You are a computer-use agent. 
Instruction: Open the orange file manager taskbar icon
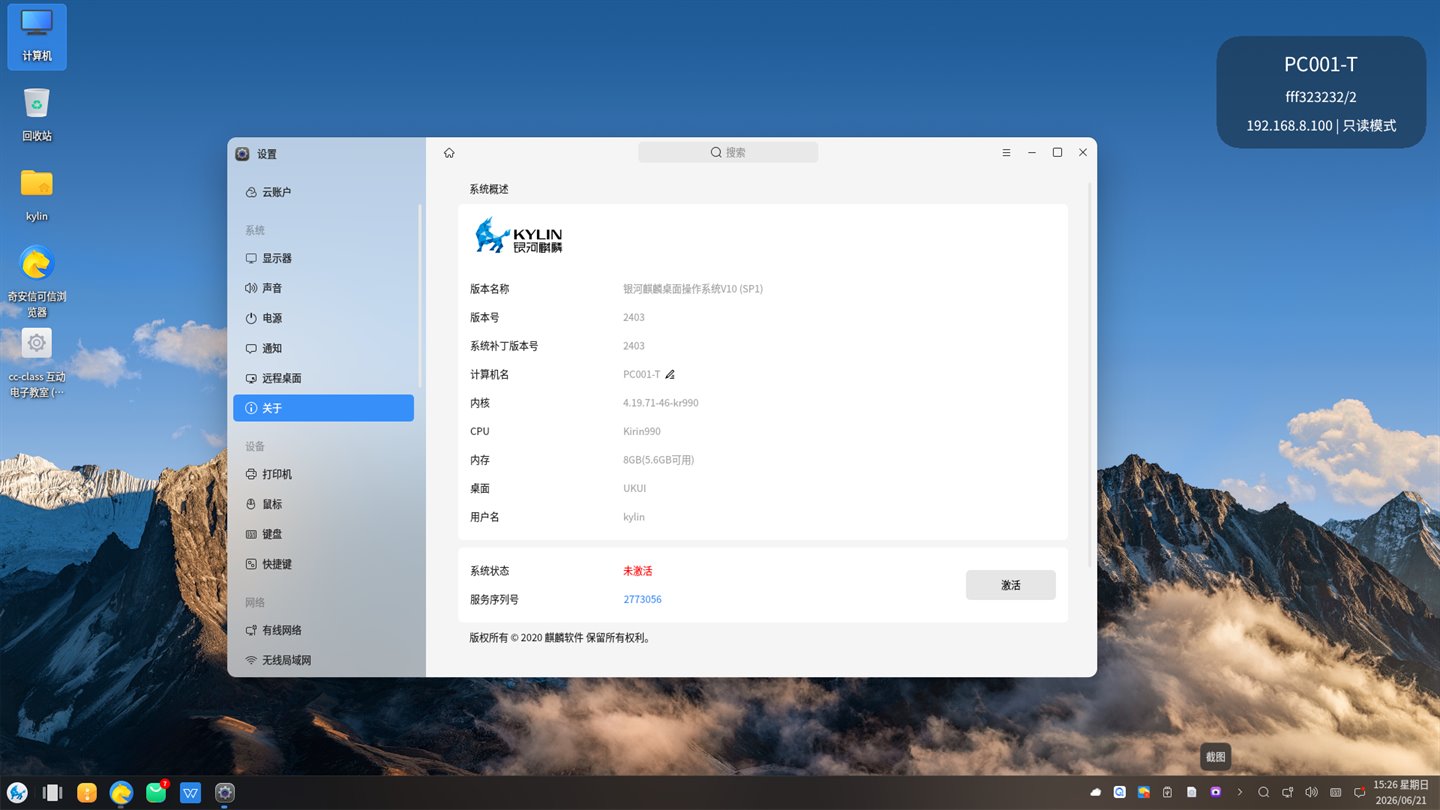click(87, 793)
